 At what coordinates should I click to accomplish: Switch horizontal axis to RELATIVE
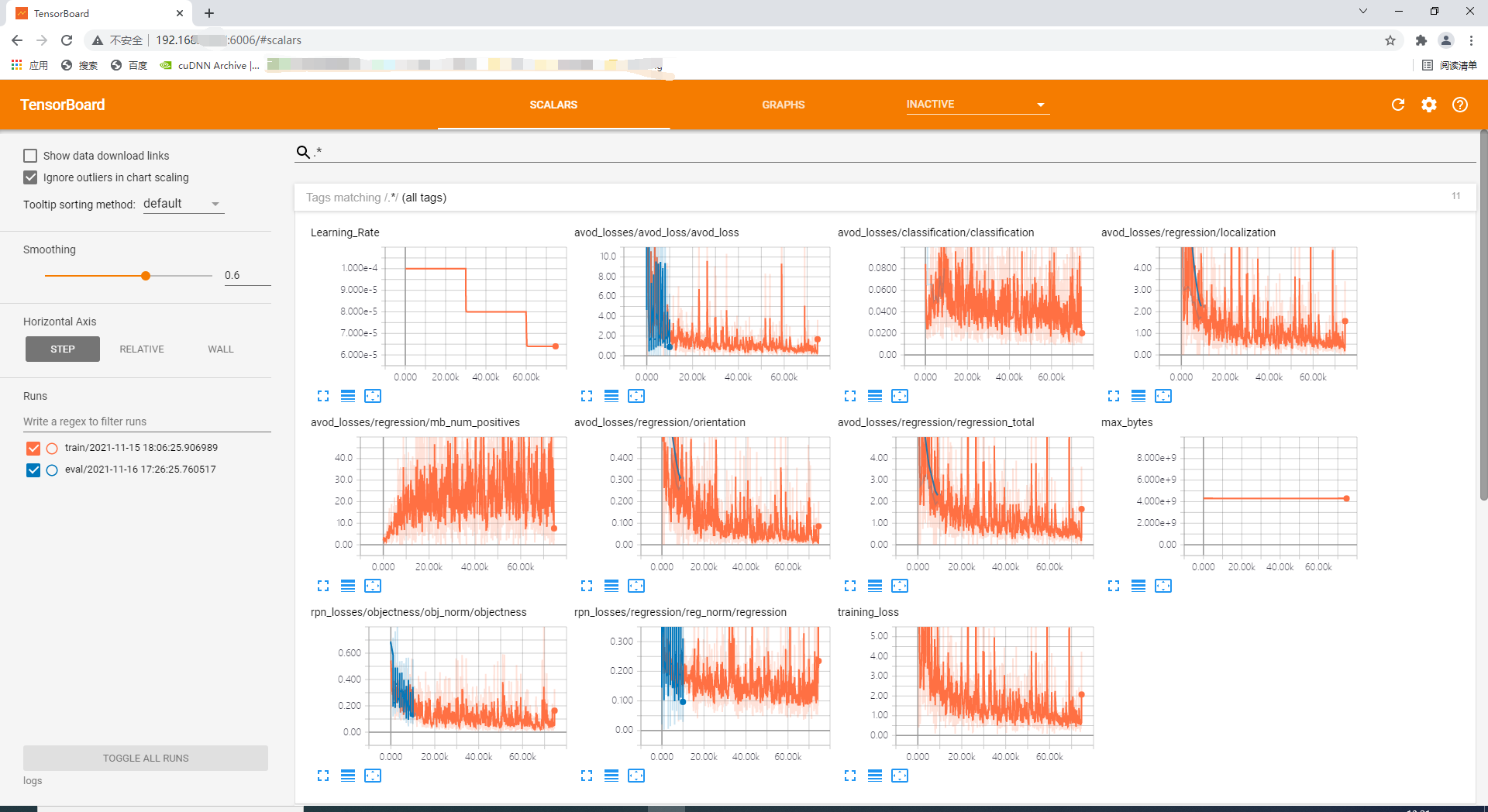142,349
